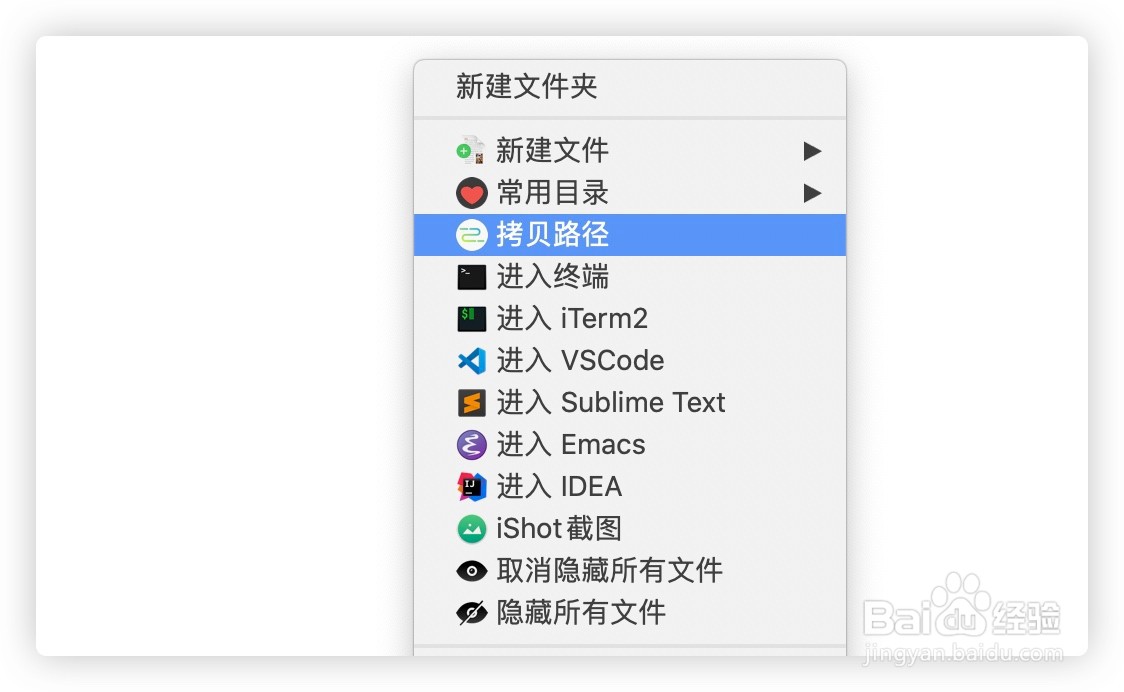This screenshot has width=1124, height=692.
Task: Expand the 常用目录 submenu arrow
Action: tap(811, 193)
